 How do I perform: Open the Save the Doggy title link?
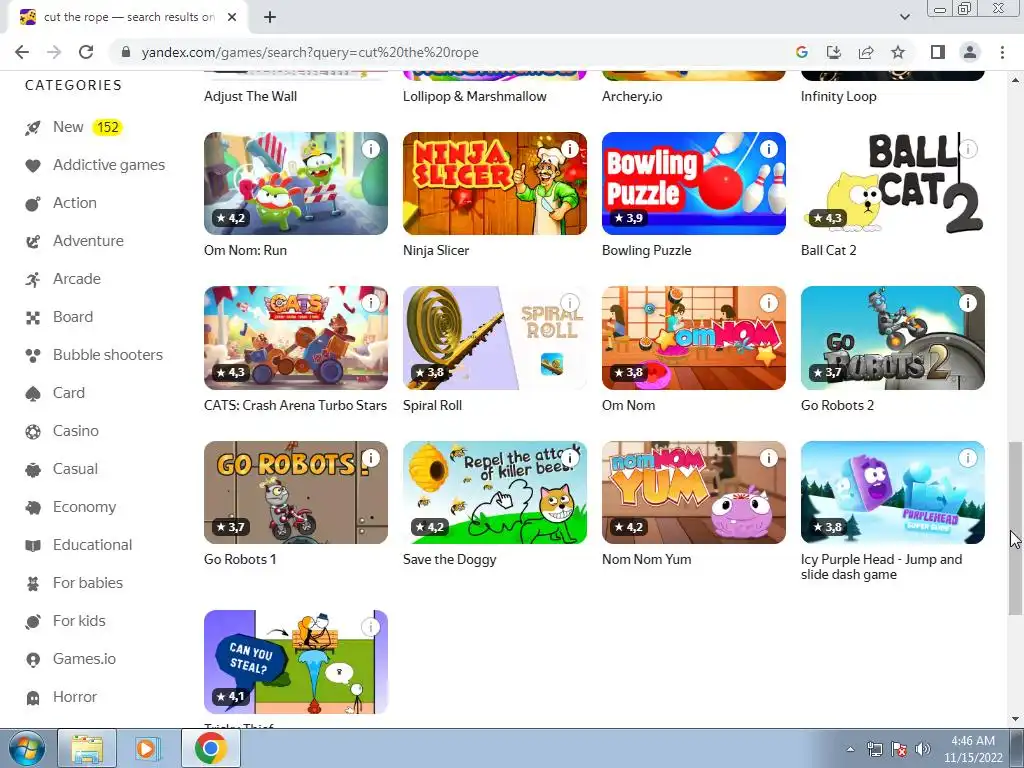[449, 560]
